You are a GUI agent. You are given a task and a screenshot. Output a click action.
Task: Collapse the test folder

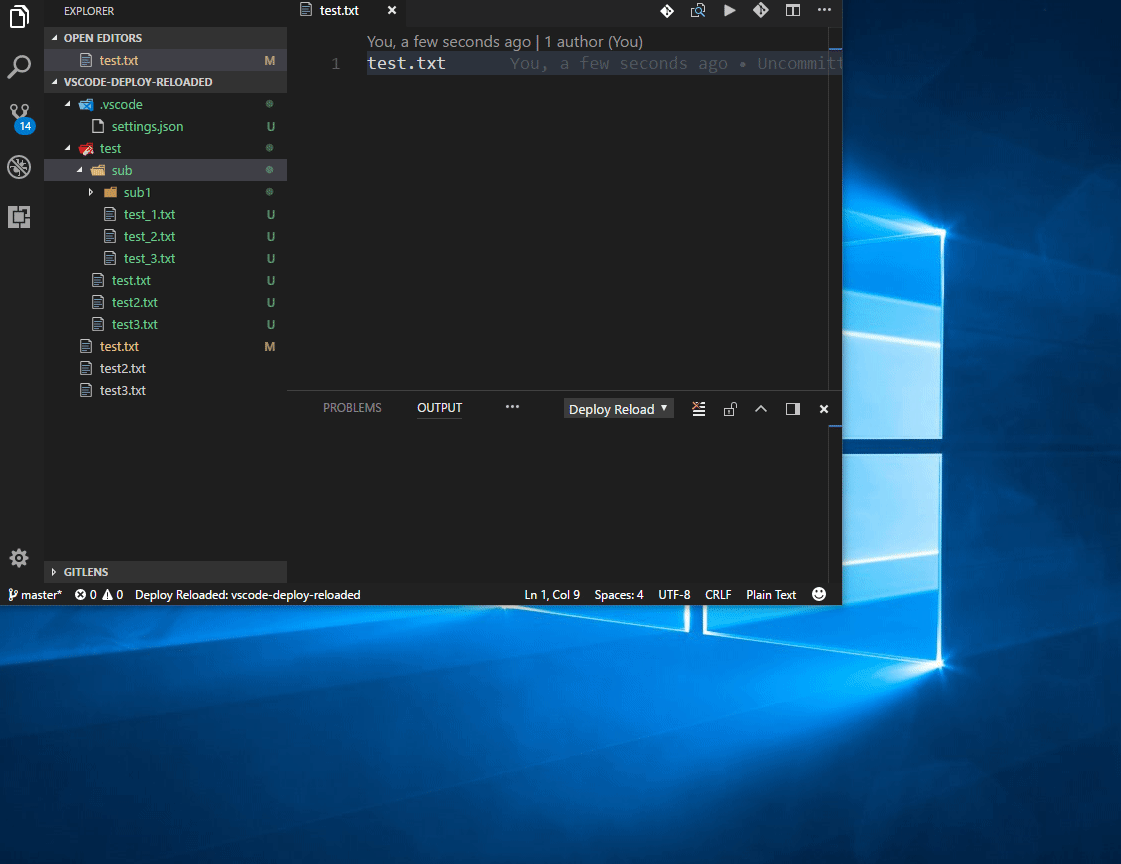click(68, 149)
